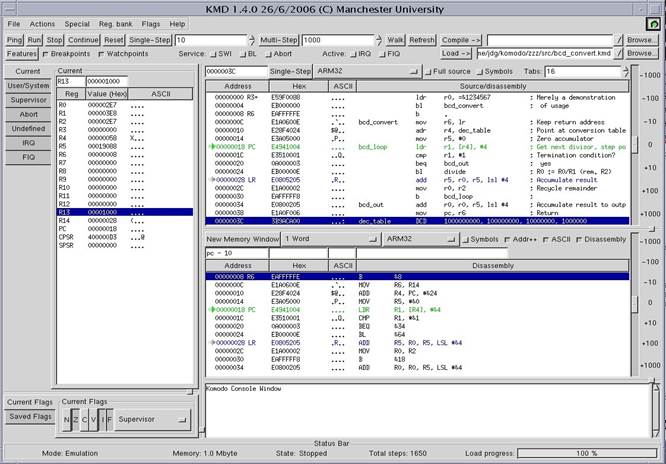This screenshot has height=464, width=666.
Task: Switch to the IRQ register bank tab
Action: point(28,143)
